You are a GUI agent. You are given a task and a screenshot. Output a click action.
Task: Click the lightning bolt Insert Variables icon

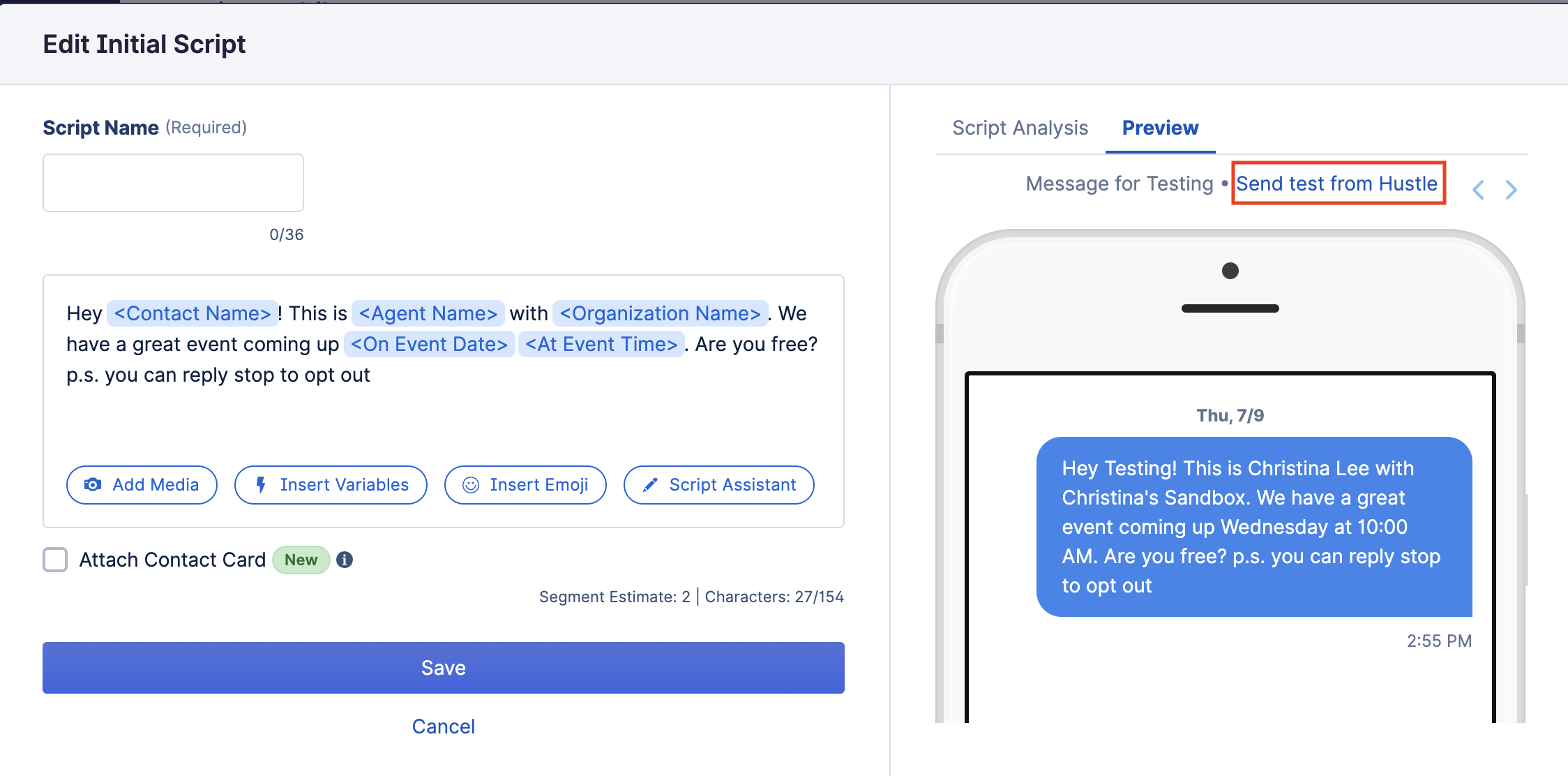261,484
